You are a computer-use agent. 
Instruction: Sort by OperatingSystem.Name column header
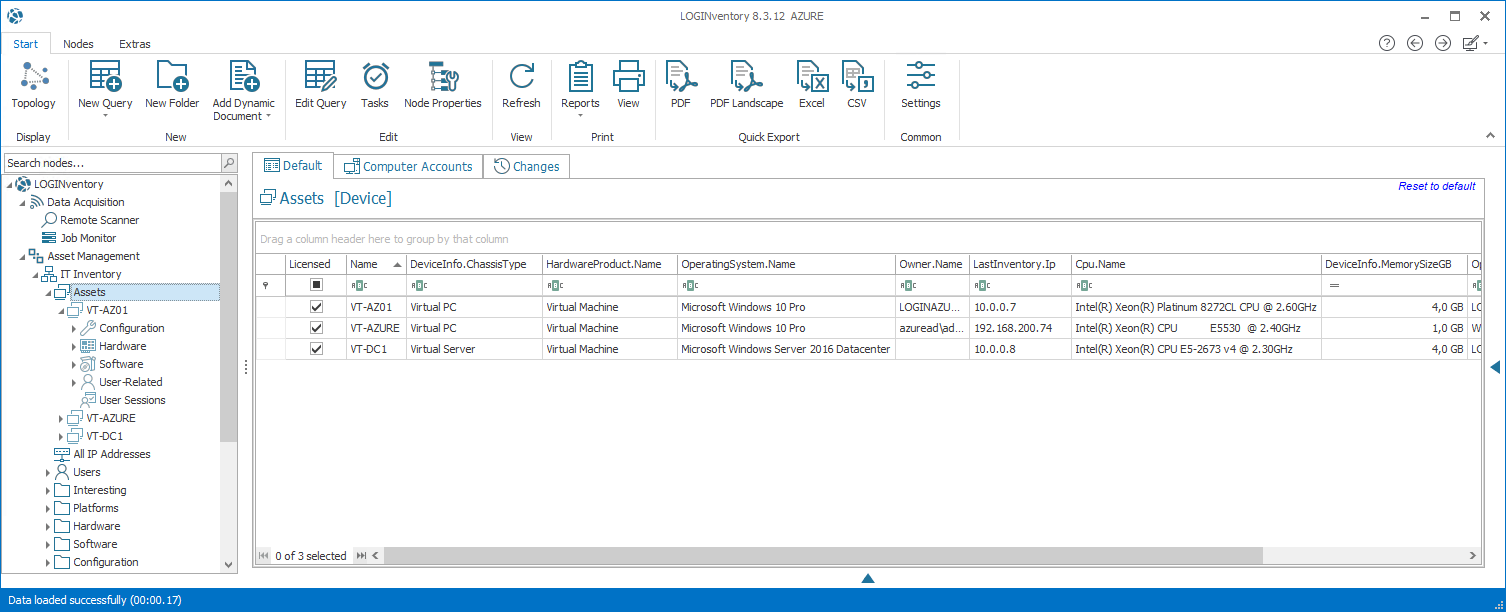click(x=786, y=264)
